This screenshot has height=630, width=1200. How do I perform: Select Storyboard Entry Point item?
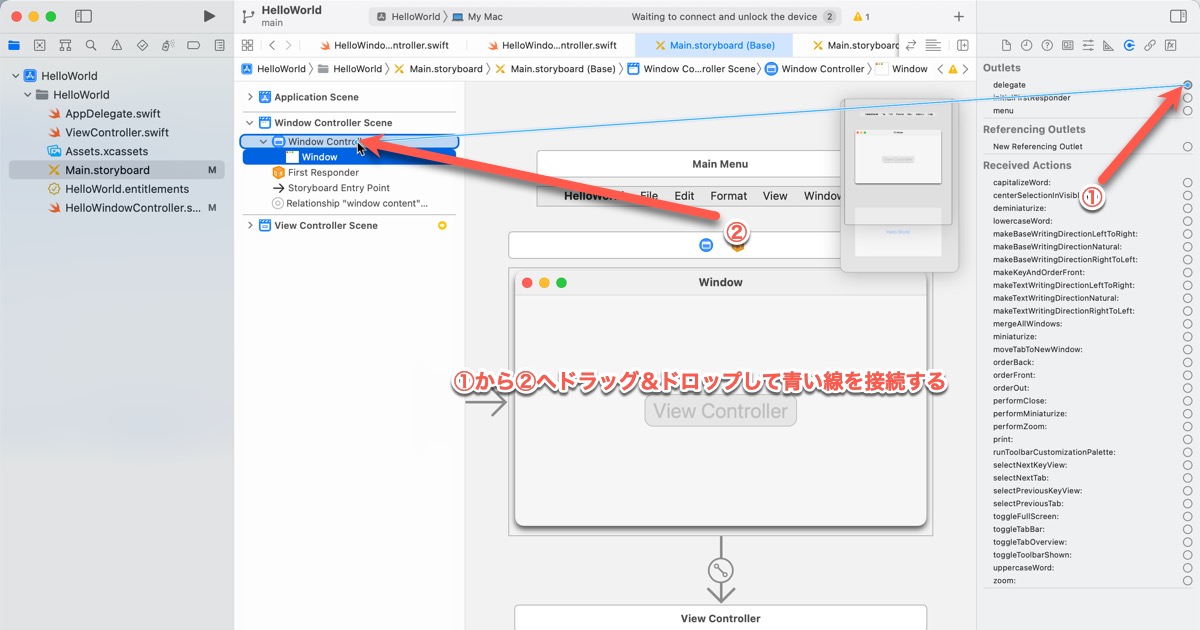click(338, 188)
